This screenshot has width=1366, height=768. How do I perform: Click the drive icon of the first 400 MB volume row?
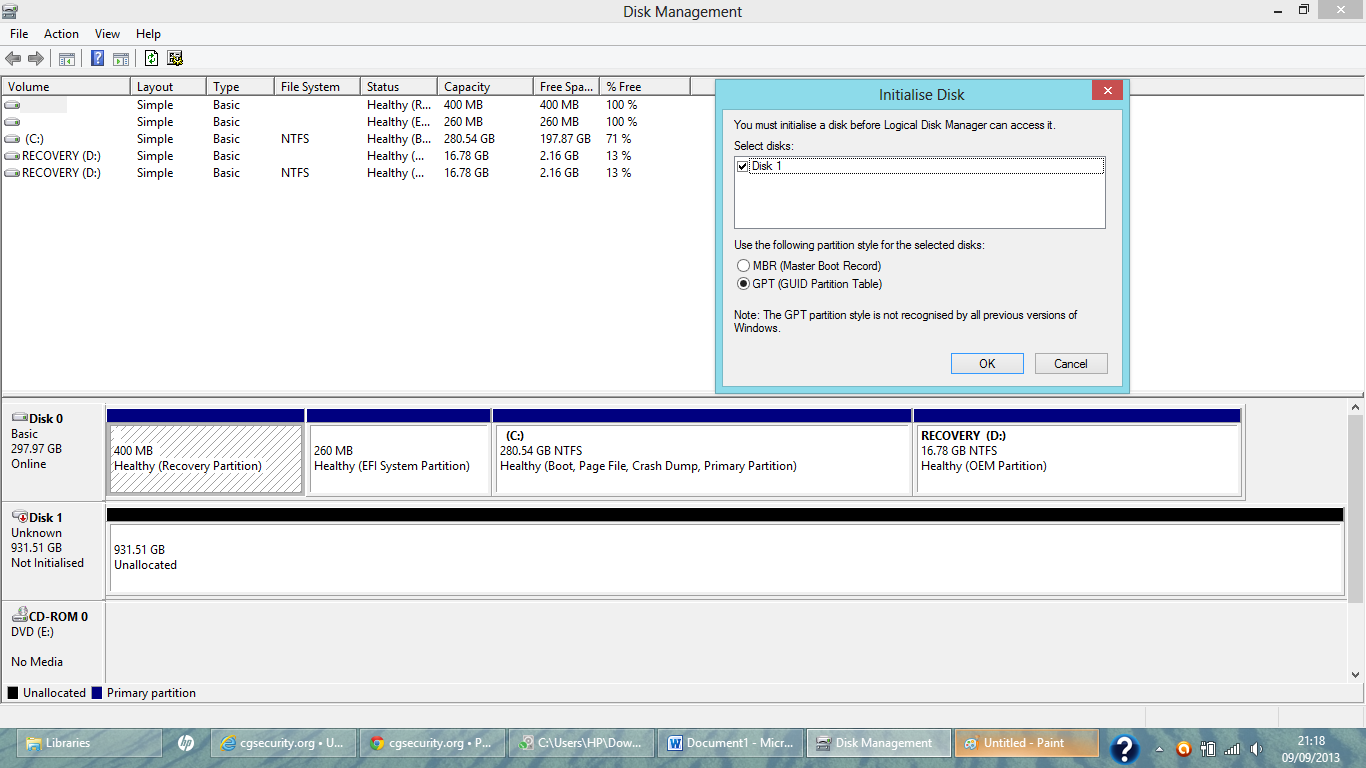(x=12, y=105)
